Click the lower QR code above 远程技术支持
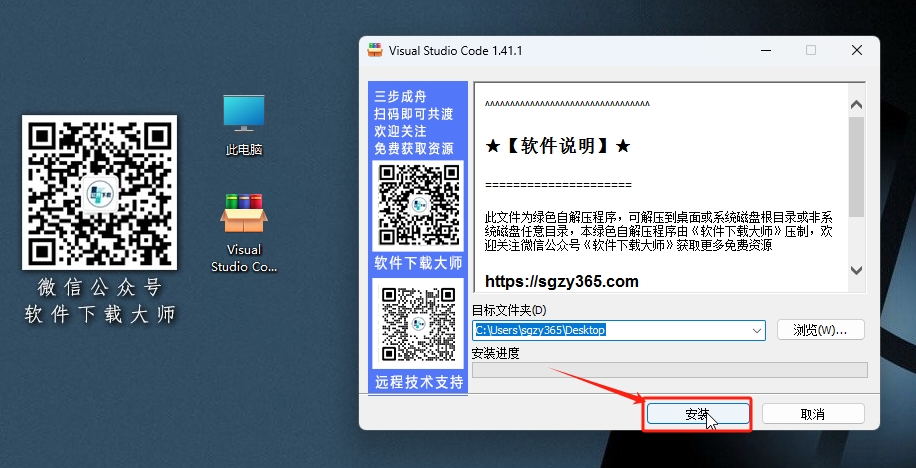916x468 pixels. (x=418, y=323)
